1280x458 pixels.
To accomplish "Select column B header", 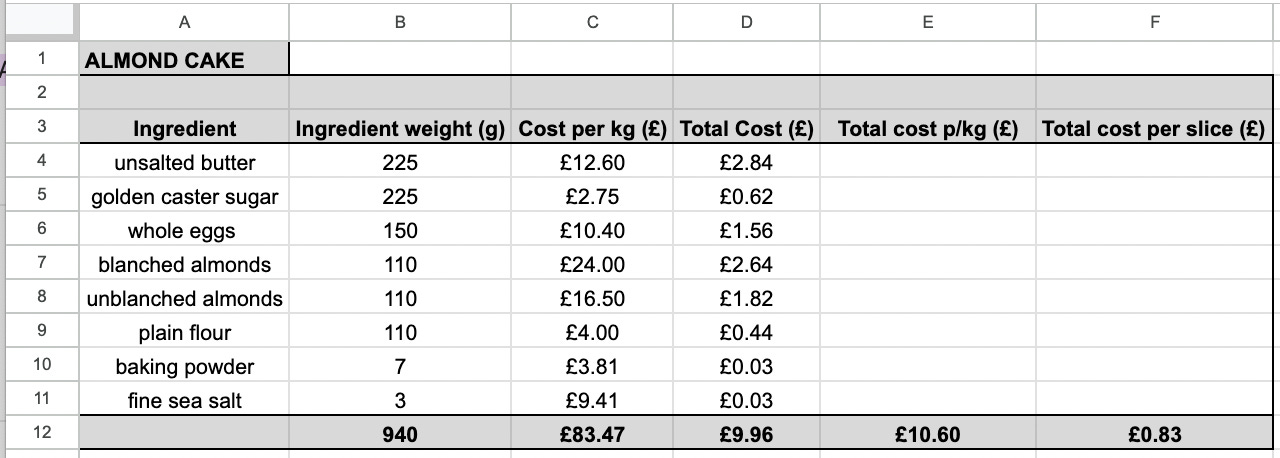I will pyautogui.click(x=400, y=21).
